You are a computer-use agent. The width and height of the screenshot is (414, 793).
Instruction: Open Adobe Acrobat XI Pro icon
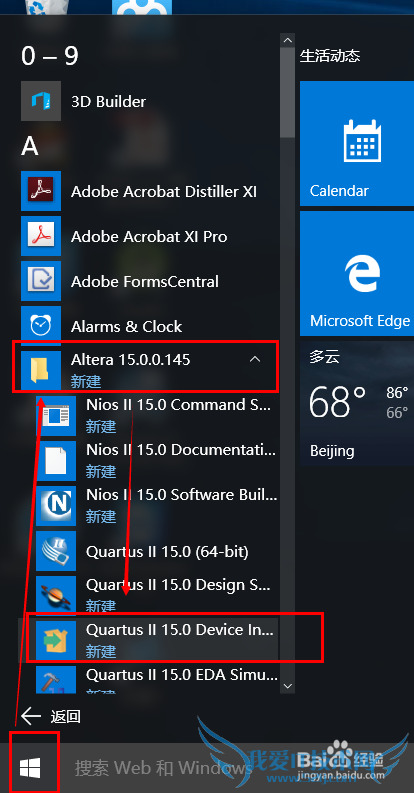41,236
